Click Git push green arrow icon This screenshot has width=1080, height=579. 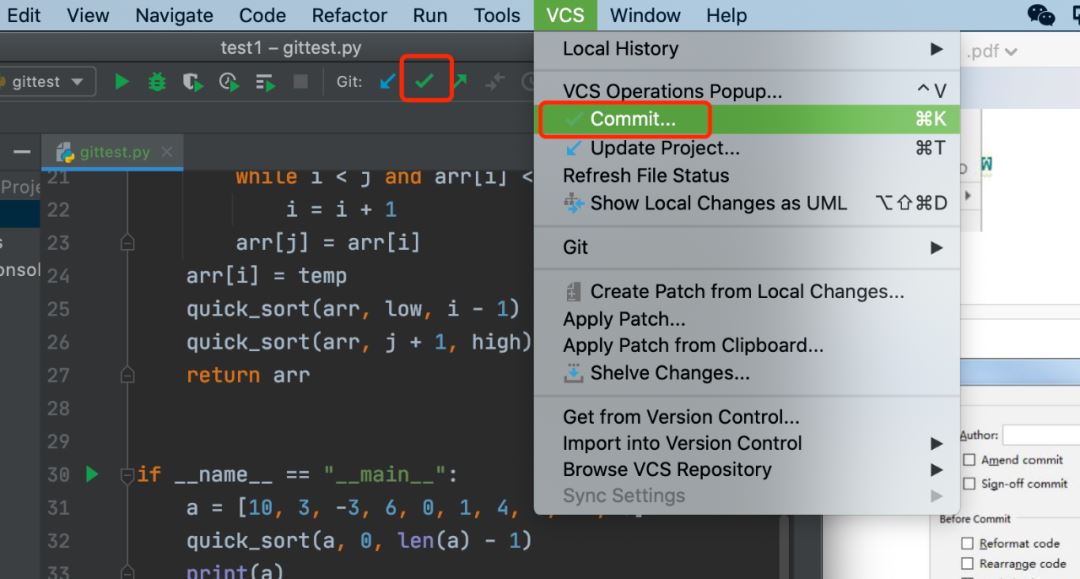(x=460, y=81)
